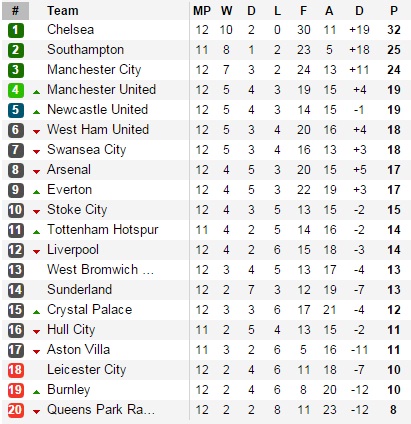Screen dimensions: 411x424
Task: Click the green rank 1 badge
Action: click(16, 30)
